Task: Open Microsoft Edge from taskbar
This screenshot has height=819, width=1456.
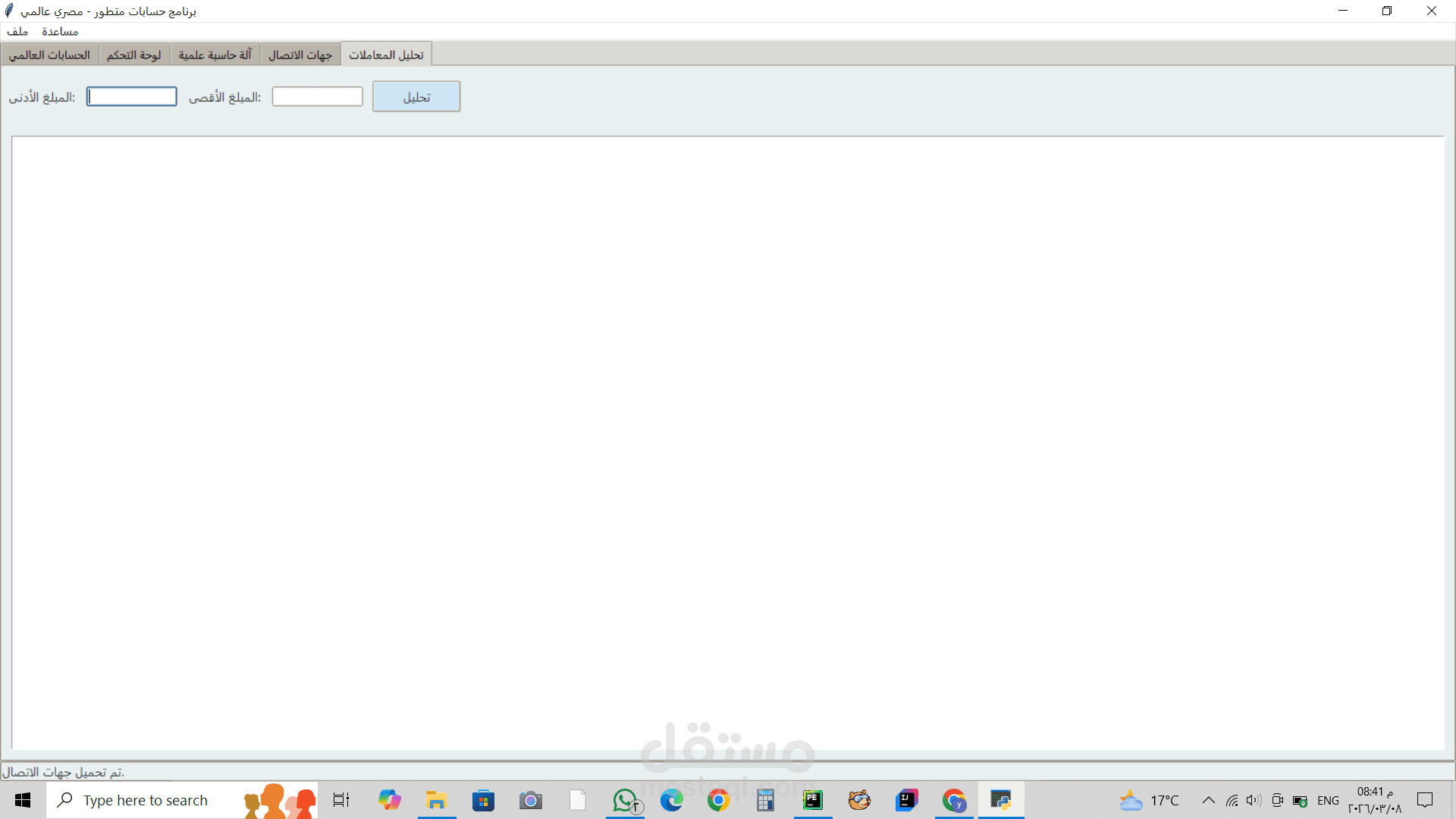Action: (672, 800)
